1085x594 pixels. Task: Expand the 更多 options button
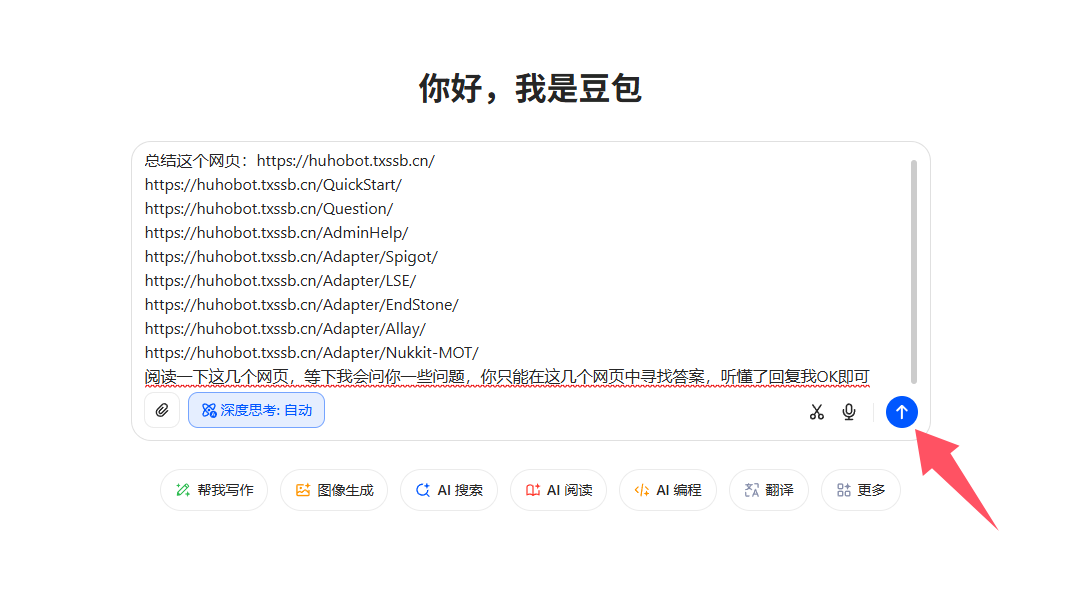pos(861,490)
